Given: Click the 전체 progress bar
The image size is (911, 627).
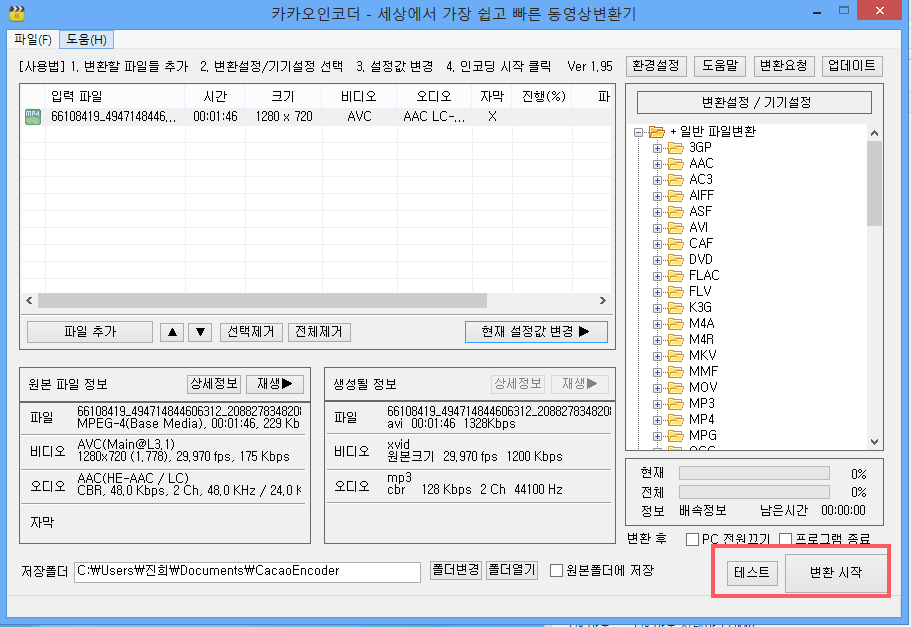Looking at the screenshot, I should (x=754, y=492).
